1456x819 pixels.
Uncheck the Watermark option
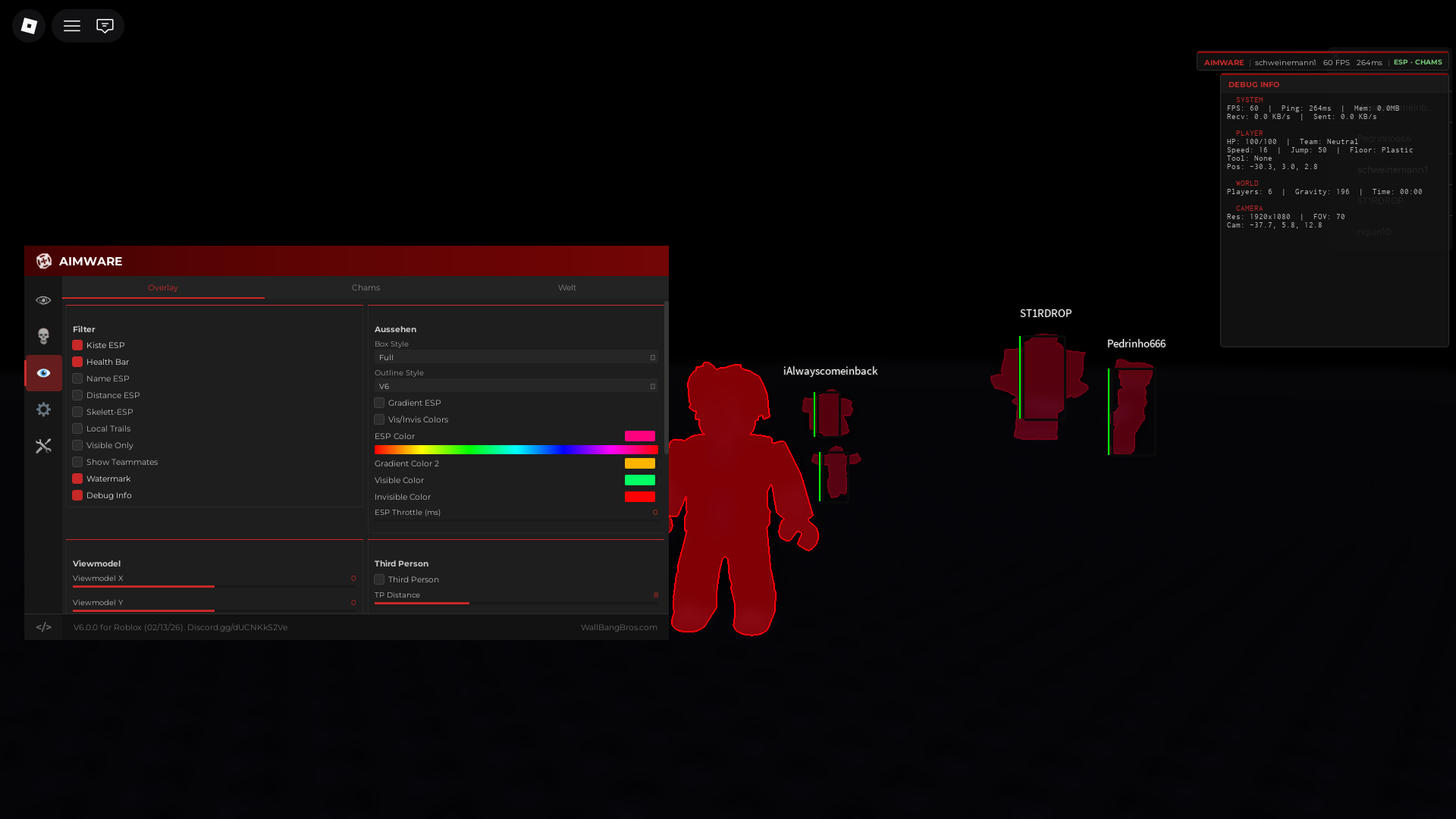coord(77,479)
